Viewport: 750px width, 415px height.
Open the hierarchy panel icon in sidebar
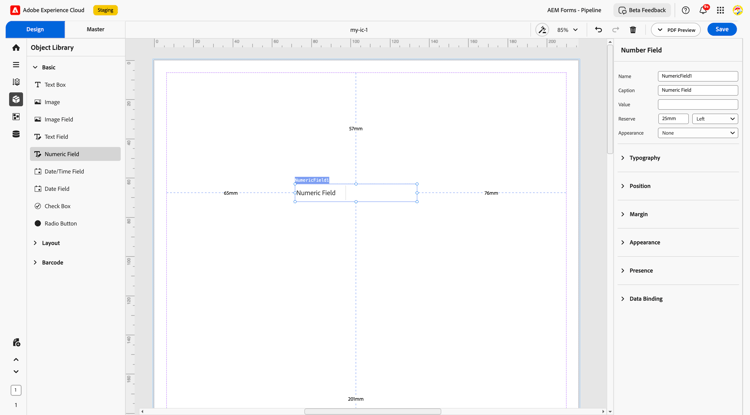point(16,82)
